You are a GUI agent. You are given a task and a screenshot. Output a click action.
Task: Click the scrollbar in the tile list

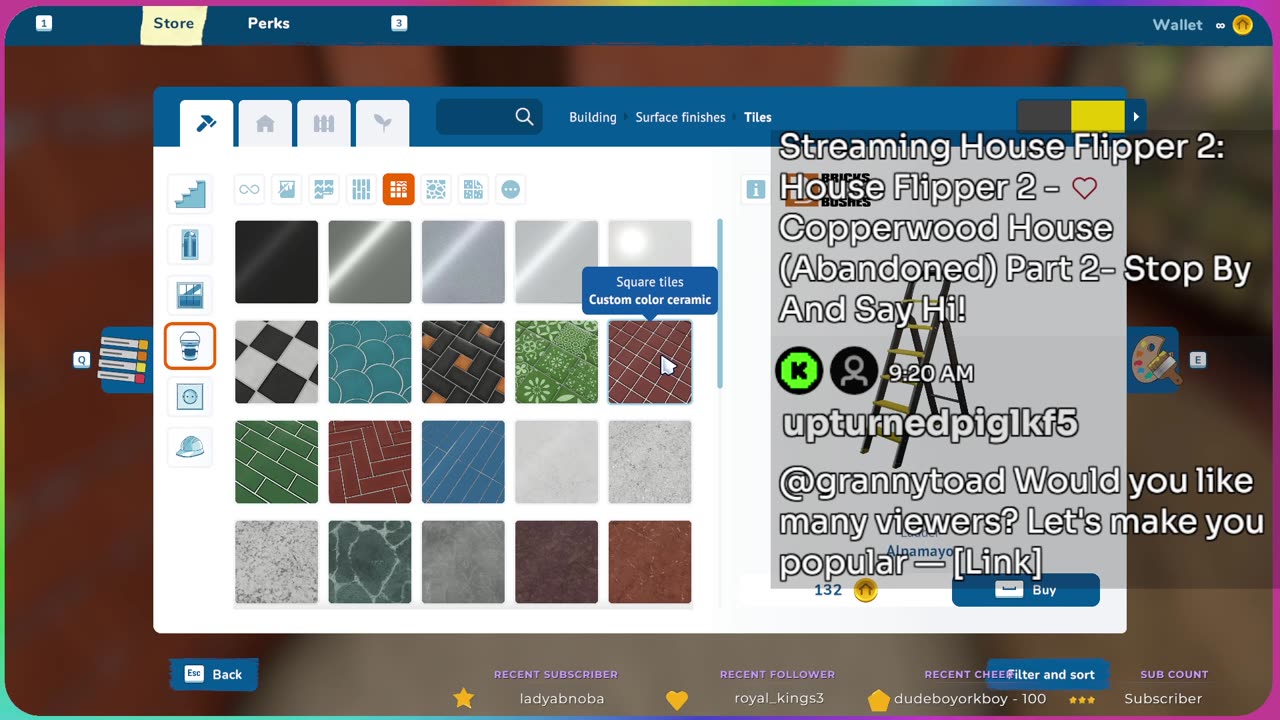720,303
